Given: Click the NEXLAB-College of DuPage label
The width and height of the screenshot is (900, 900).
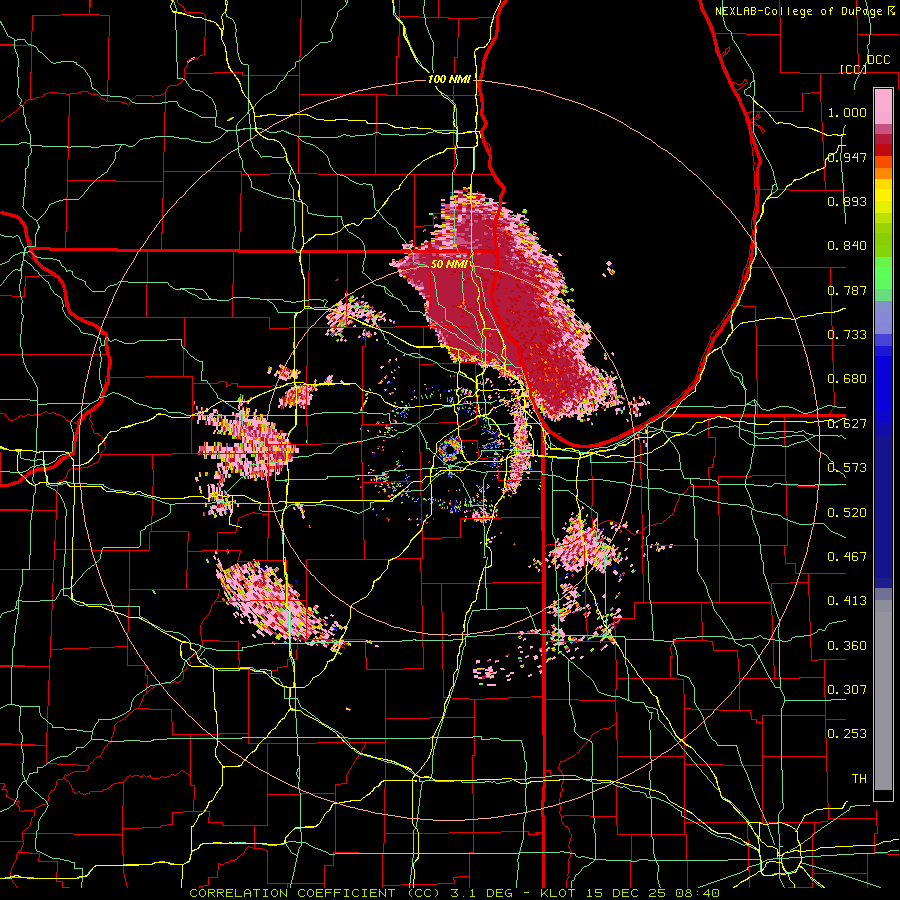Looking at the screenshot, I should click(806, 11).
